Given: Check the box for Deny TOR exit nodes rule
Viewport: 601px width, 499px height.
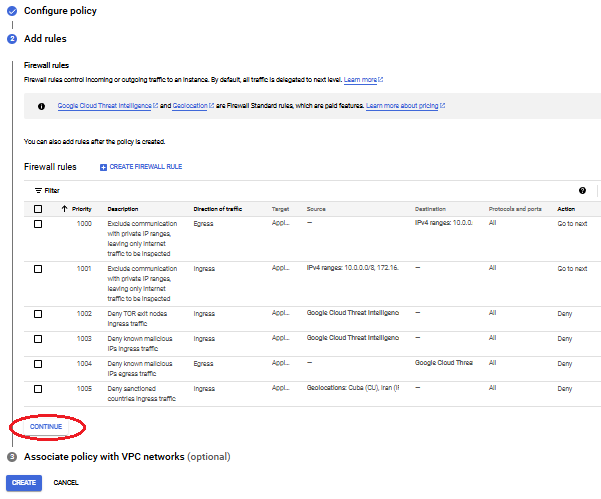Looking at the screenshot, I should [x=38, y=314].
